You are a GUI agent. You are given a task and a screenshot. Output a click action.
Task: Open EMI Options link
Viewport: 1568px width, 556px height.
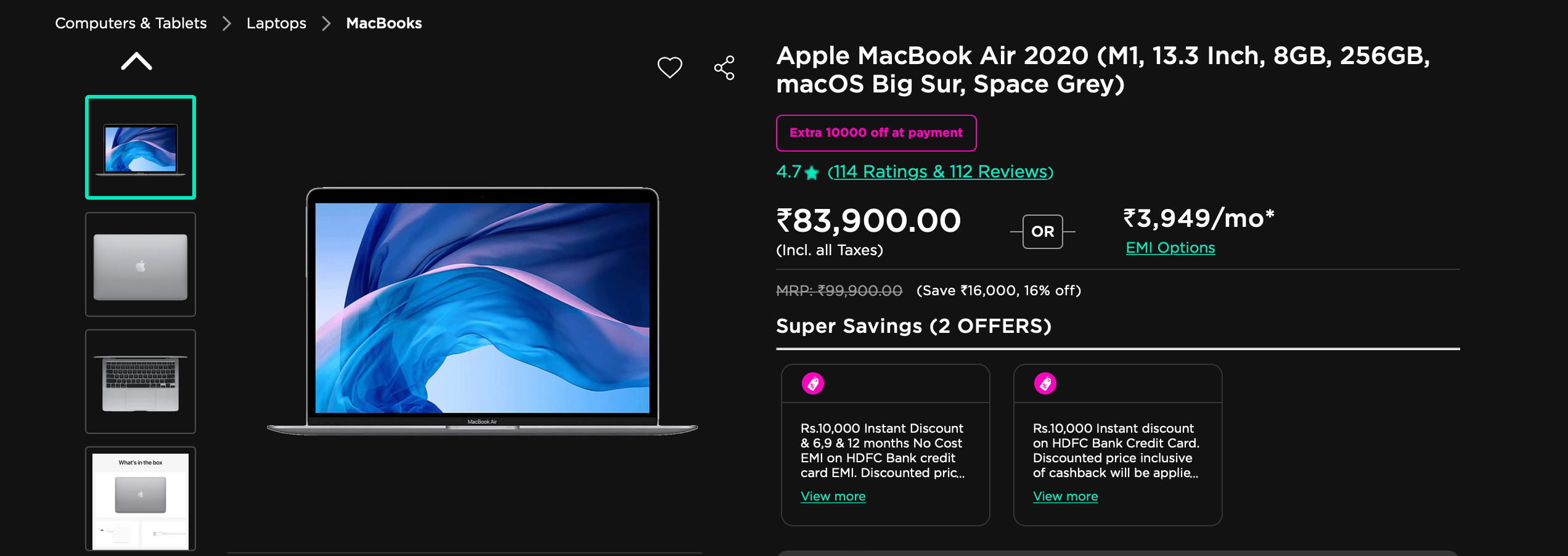click(x=1170, y=248)
